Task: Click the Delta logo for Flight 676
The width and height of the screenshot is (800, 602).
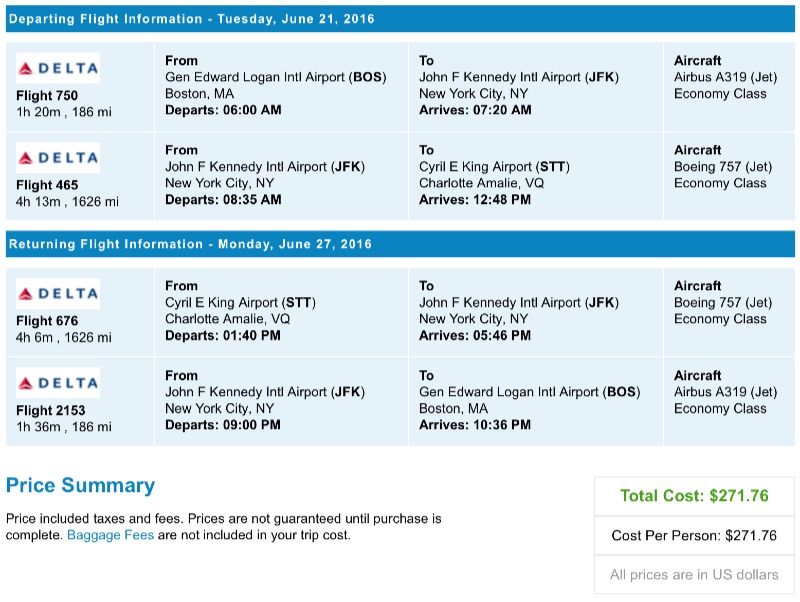Action: (x=58, y=293)
